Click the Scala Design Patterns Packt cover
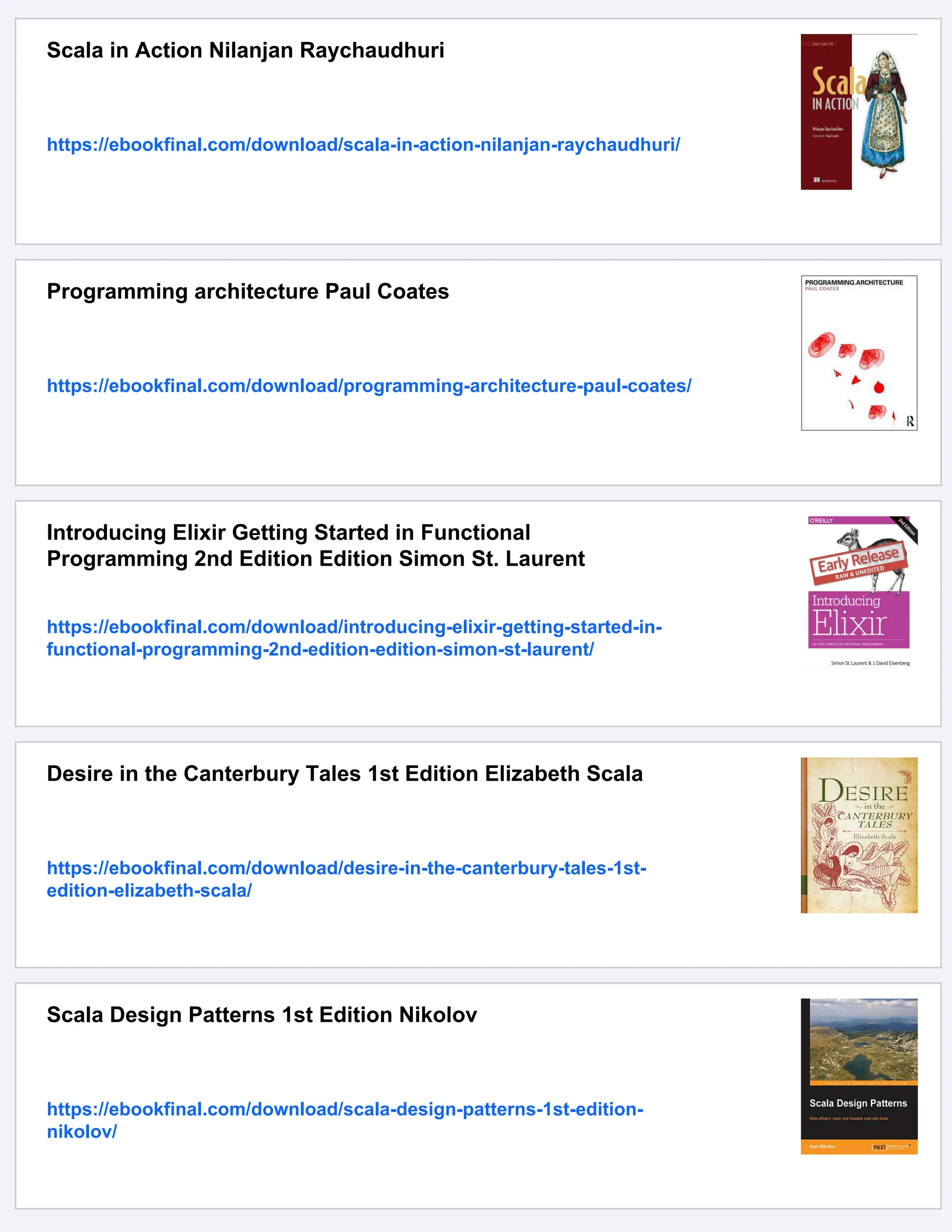This screenshot has height=1232, width=952. [x=859, y=1076]
